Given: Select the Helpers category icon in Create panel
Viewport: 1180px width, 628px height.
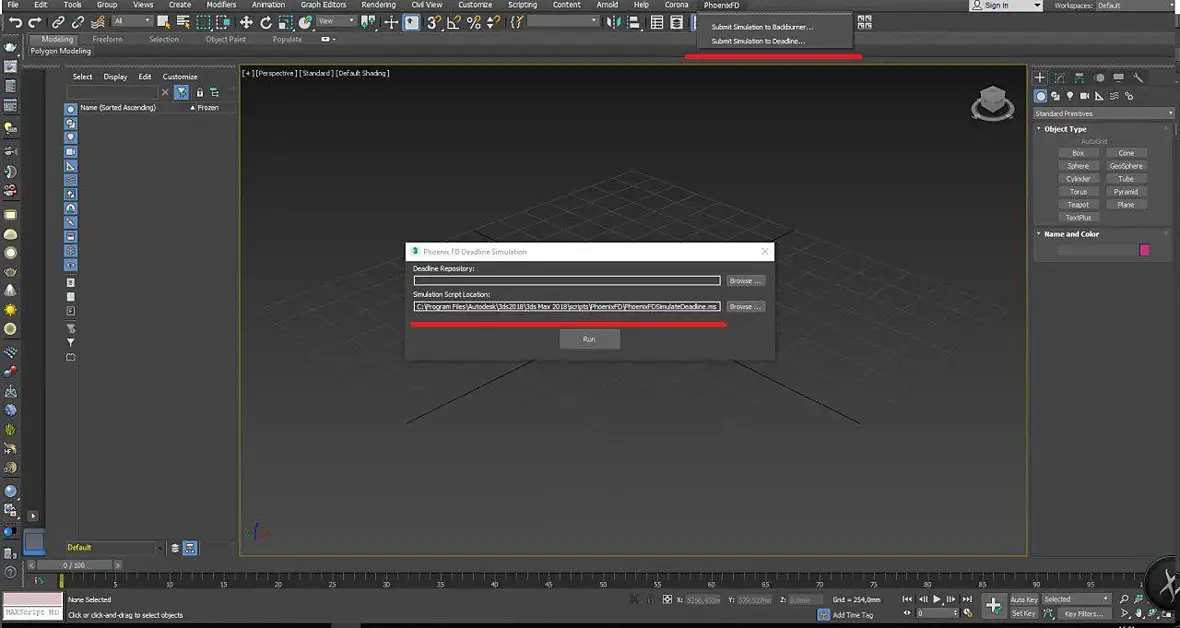Looking at the screenshot, I should 1099,96.
